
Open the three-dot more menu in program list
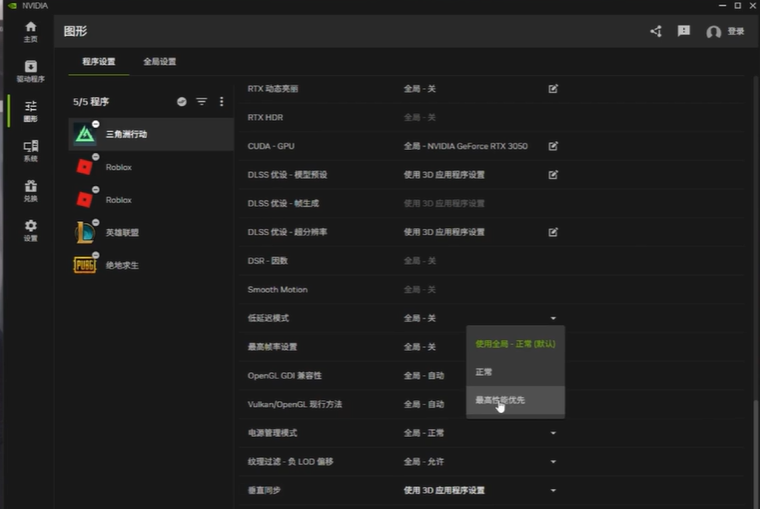(222, 101)
